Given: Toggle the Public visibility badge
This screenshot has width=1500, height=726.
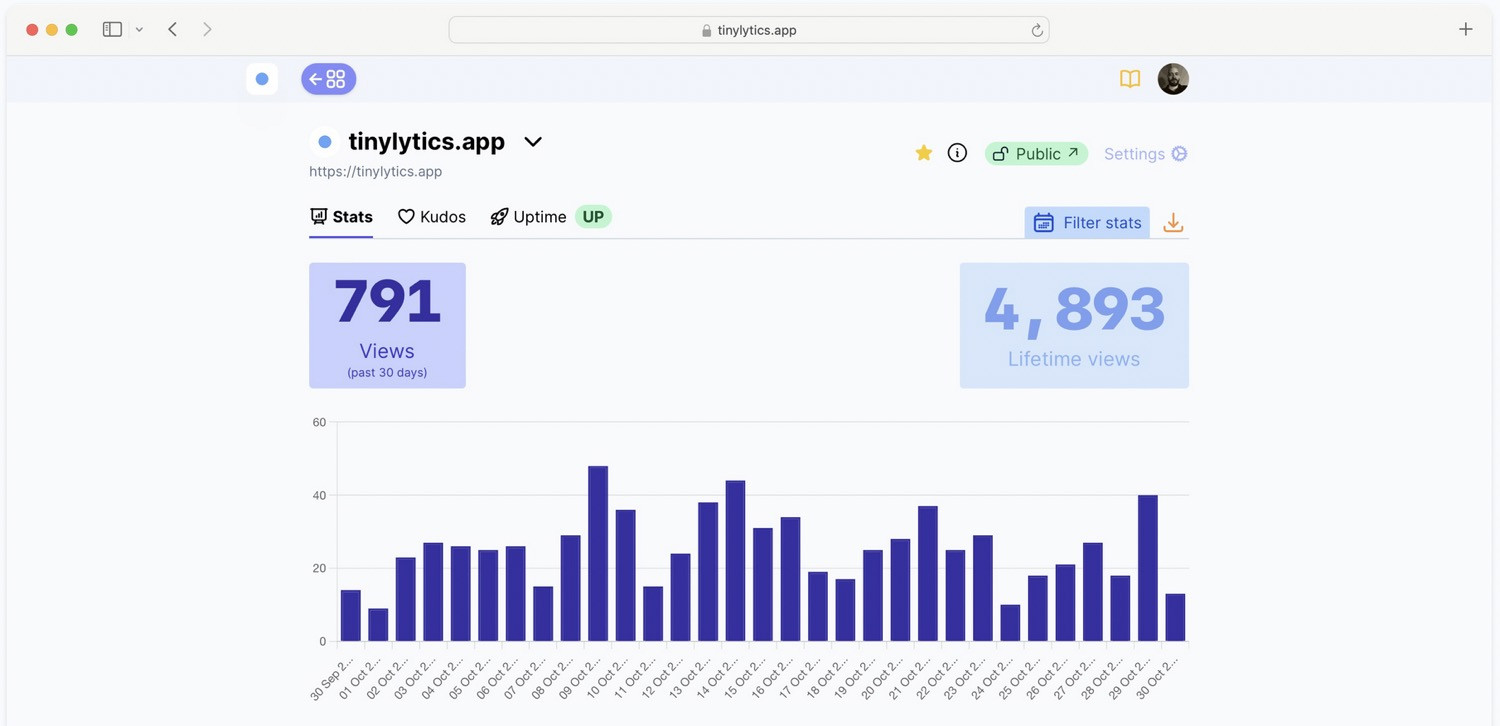Looking at the screenshot, I should coord(1036,153).
